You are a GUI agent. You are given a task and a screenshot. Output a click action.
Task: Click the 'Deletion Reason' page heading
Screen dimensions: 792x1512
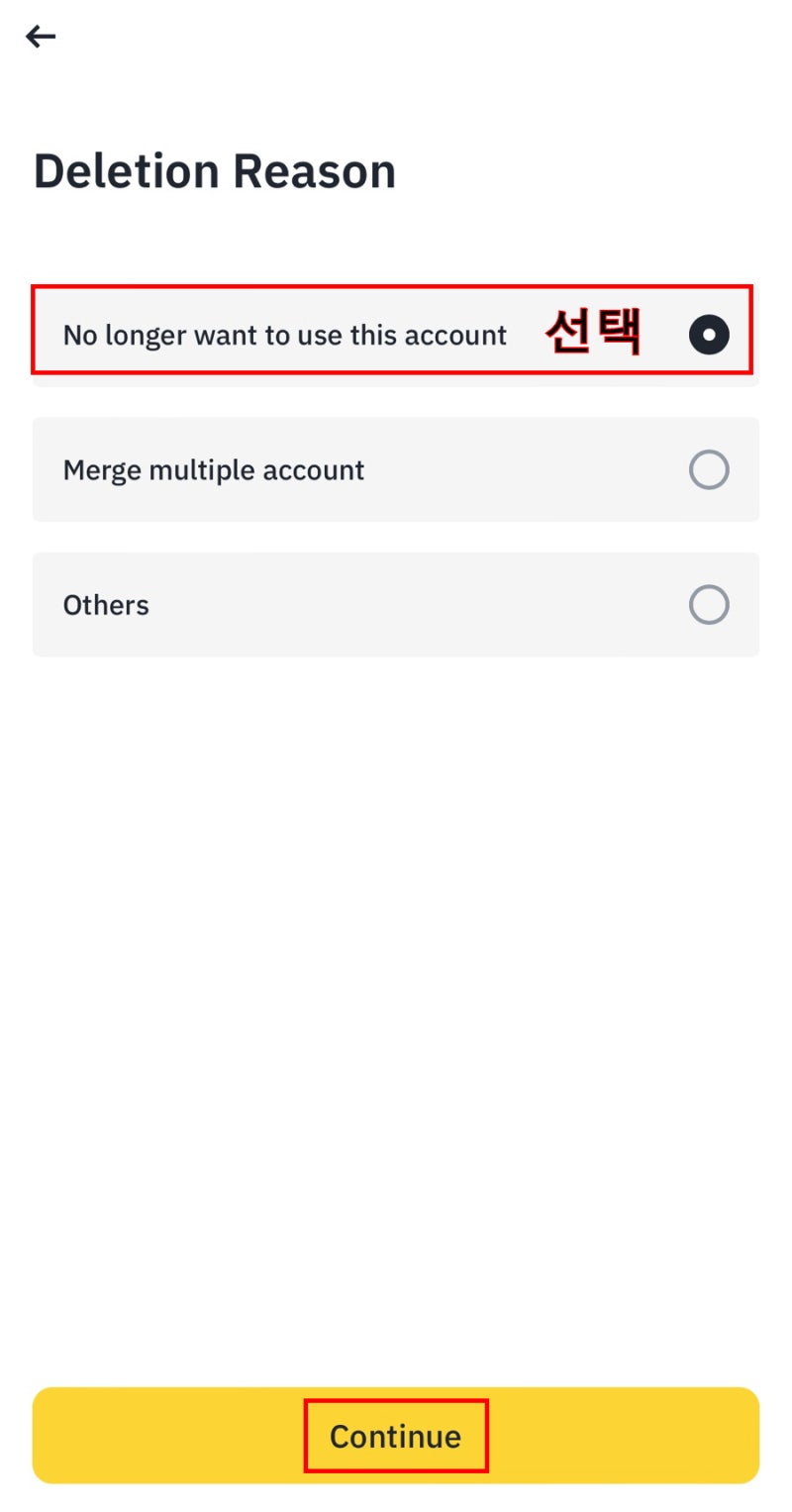tap(215, 171)
